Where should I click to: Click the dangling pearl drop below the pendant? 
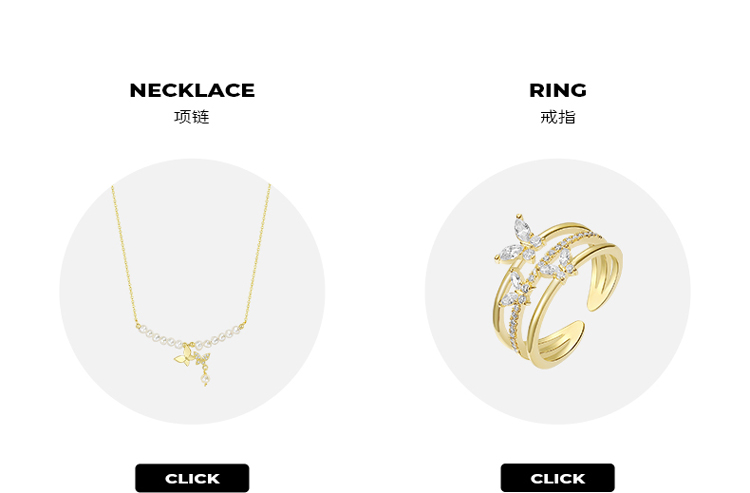(206, 380)
